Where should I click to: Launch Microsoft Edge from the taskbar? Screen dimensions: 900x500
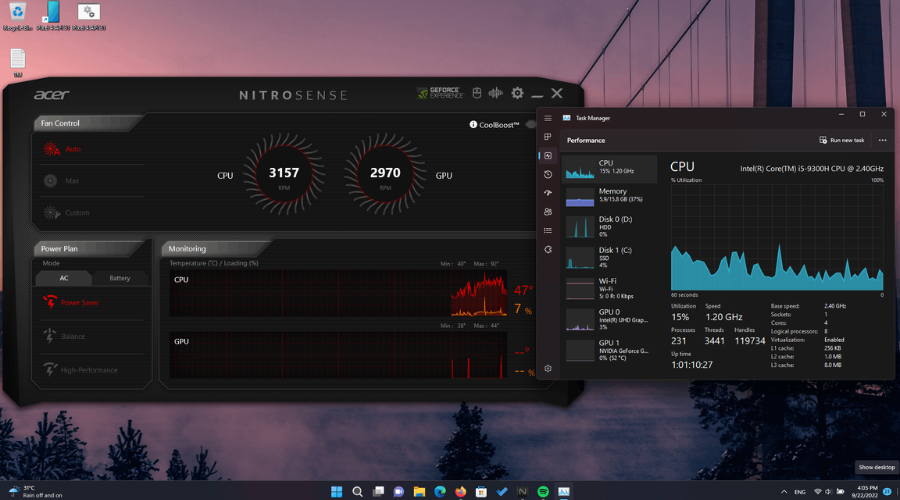point(440,491)
